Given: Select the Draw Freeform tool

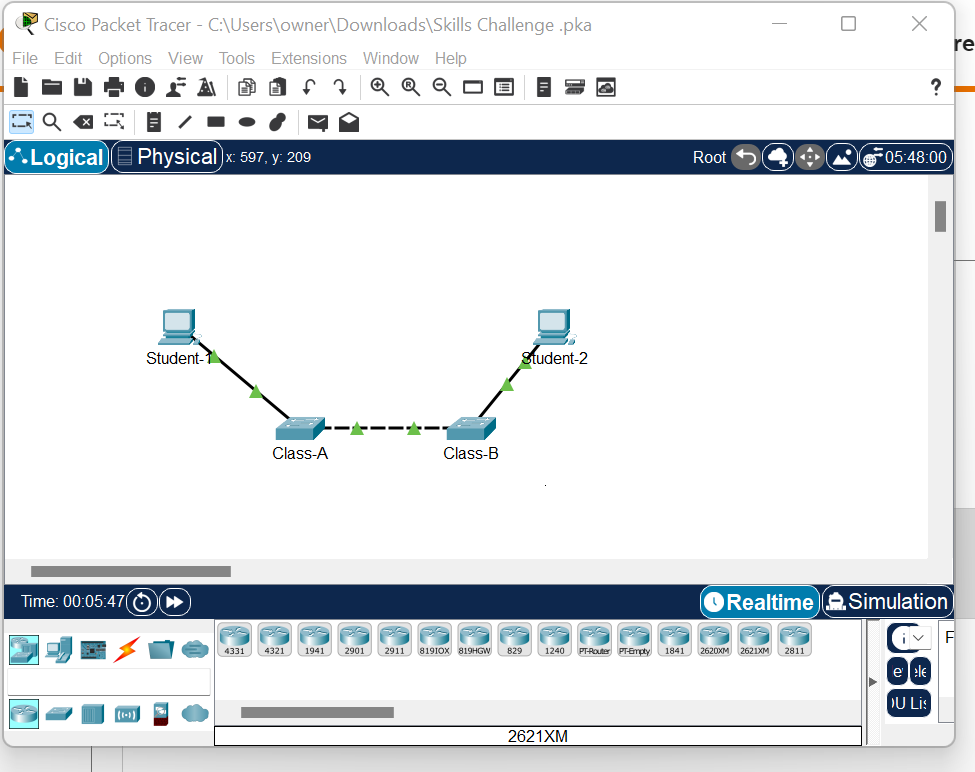Looking at the screenshot, I should tap(277, 122).
